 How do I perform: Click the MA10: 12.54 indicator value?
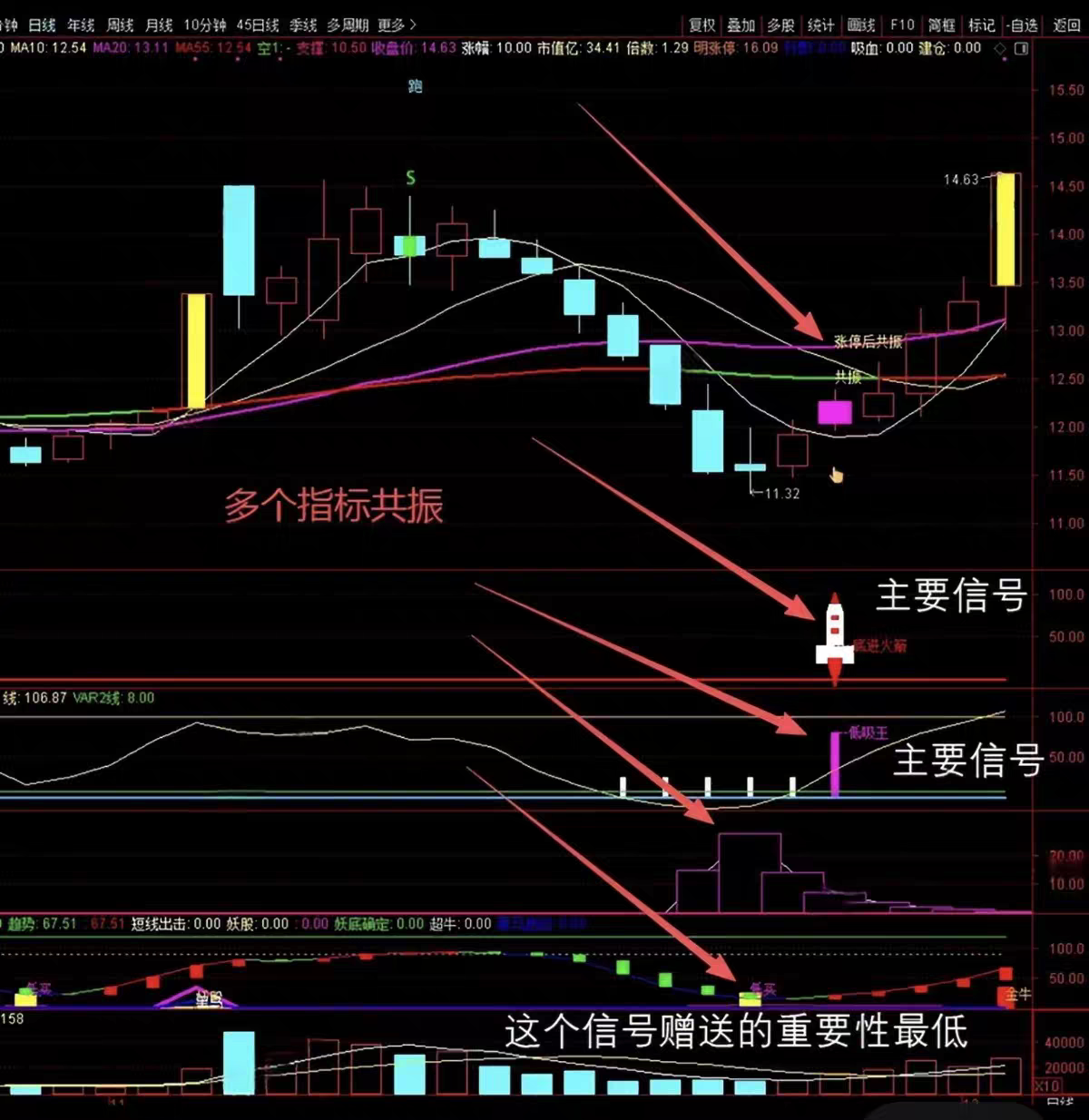(x=47, y=47)
